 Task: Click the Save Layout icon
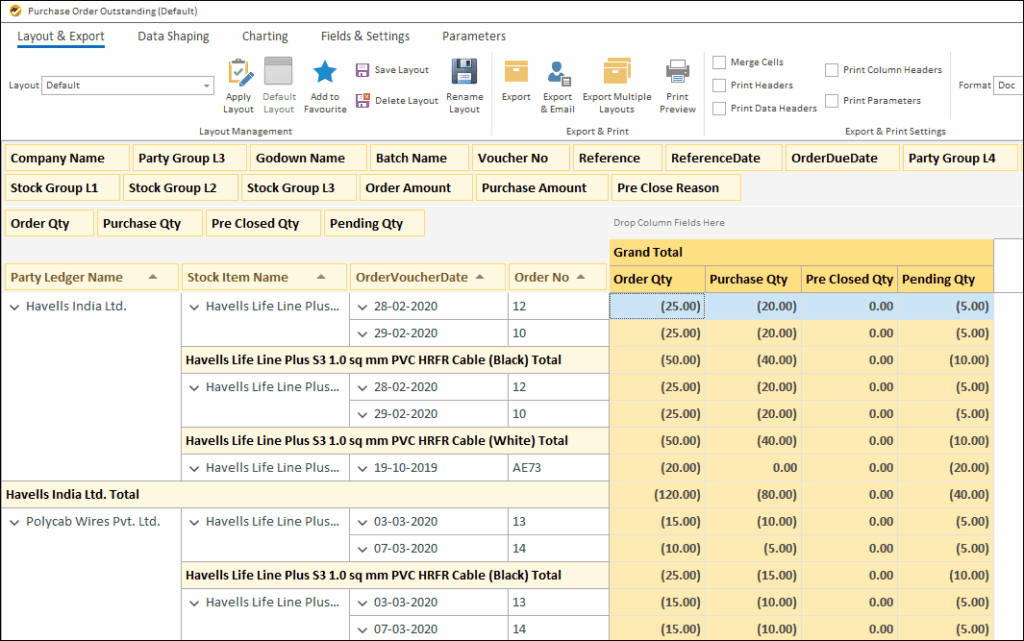click(x=389, y=69)
